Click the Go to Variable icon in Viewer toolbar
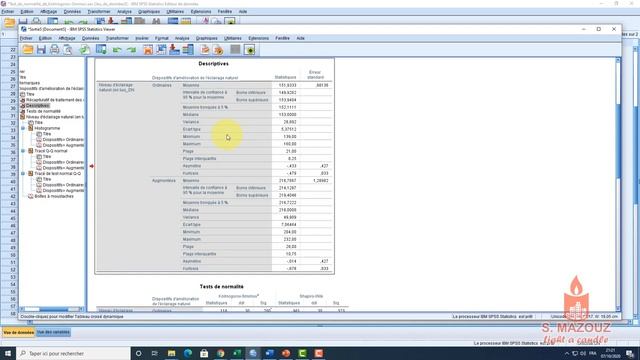The image size is (640, 360). [174, 50]
